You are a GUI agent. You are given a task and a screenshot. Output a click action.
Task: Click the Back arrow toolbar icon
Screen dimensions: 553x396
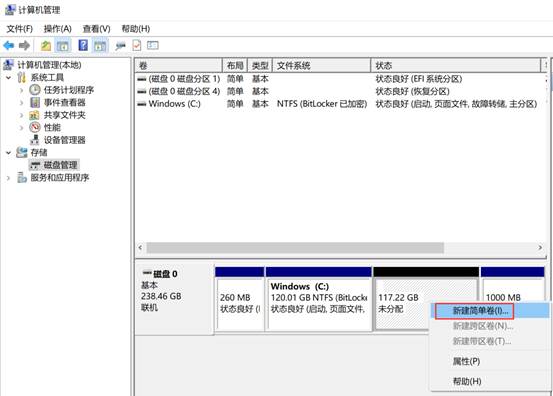8,45
